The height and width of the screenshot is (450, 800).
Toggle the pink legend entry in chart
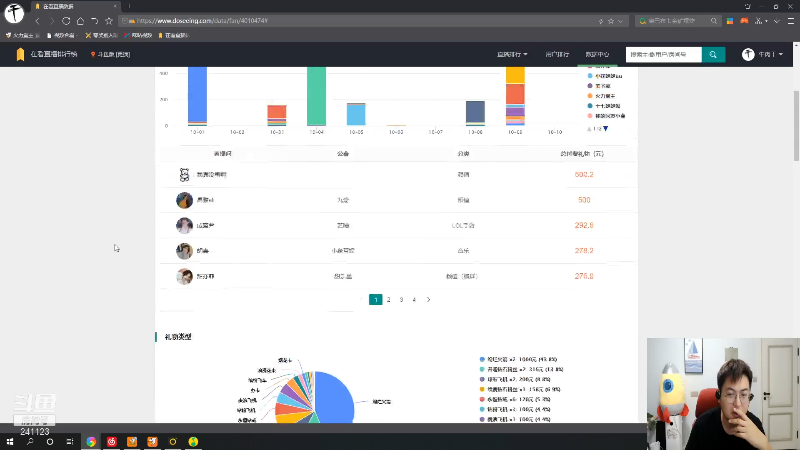coord(607,116)
